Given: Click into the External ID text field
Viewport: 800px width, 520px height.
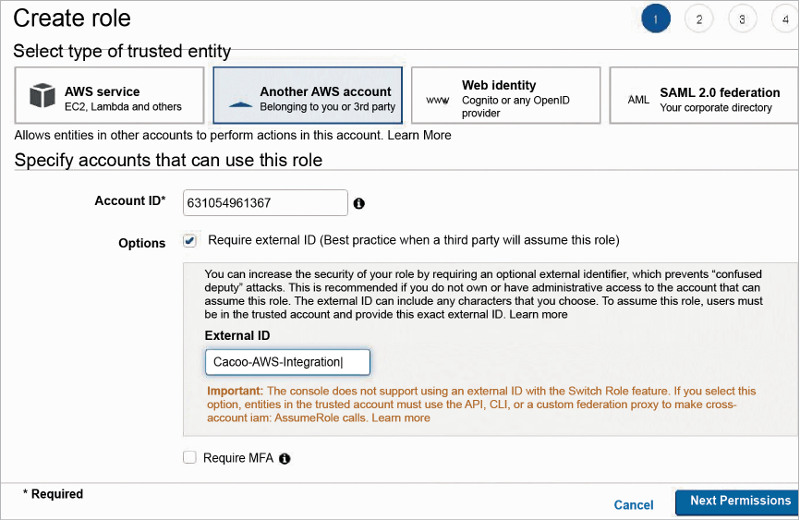Looking at the screenshot, I should 287,362.
